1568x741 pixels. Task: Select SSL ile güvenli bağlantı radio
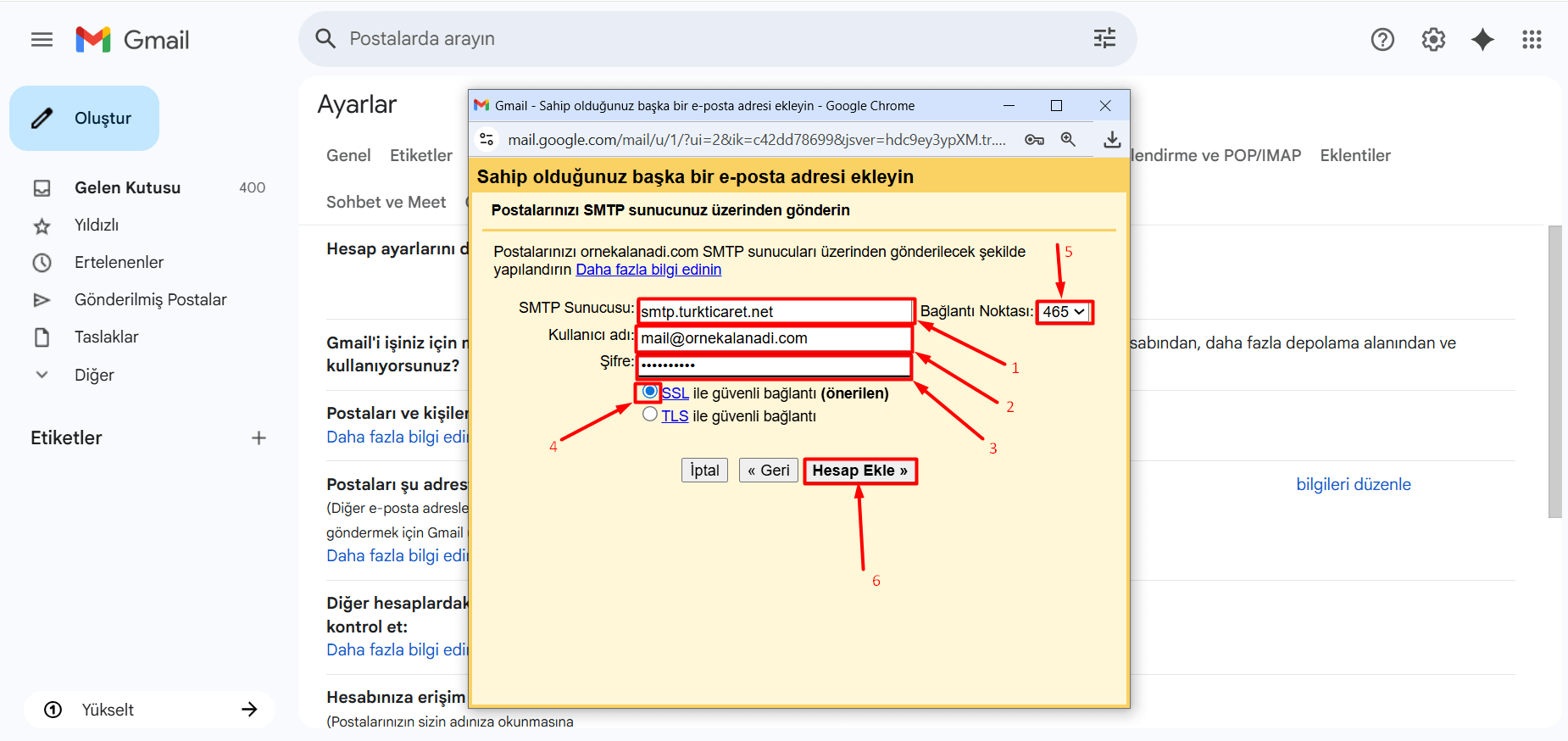click(x=649, y=392)
